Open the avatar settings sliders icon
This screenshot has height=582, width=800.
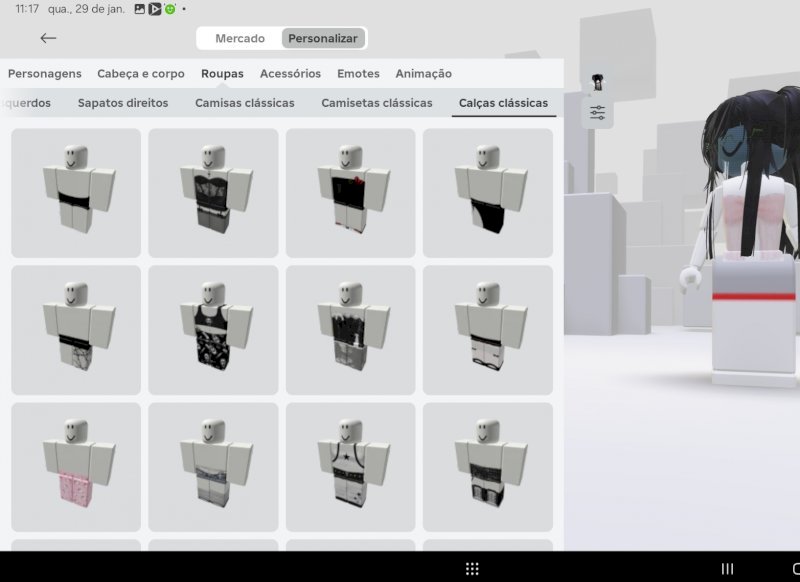click(598, 112)
